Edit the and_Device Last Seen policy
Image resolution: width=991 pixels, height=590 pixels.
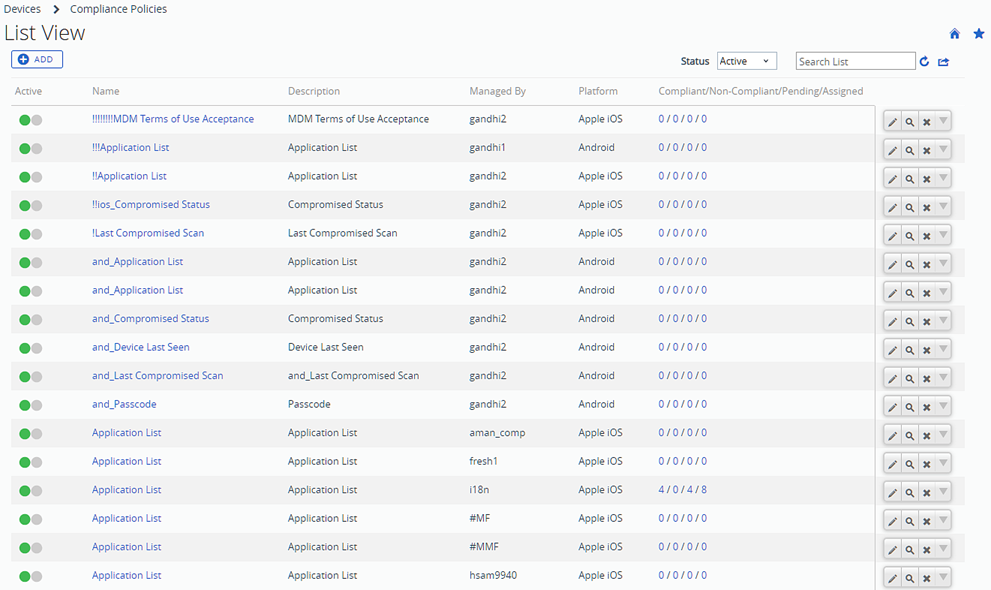(x=892, y=349)
